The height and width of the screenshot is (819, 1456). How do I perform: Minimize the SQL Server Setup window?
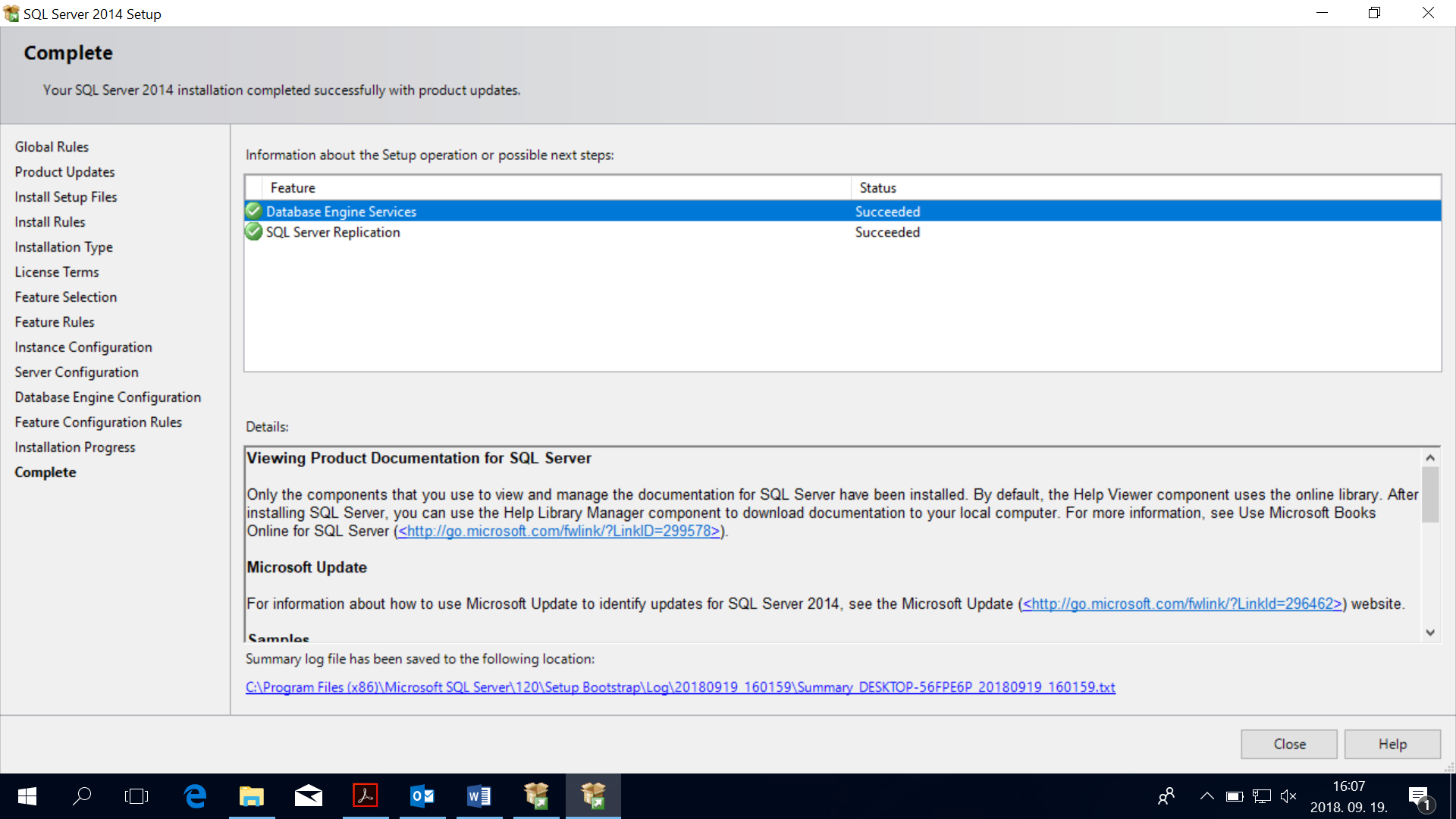click(1323, 13)
